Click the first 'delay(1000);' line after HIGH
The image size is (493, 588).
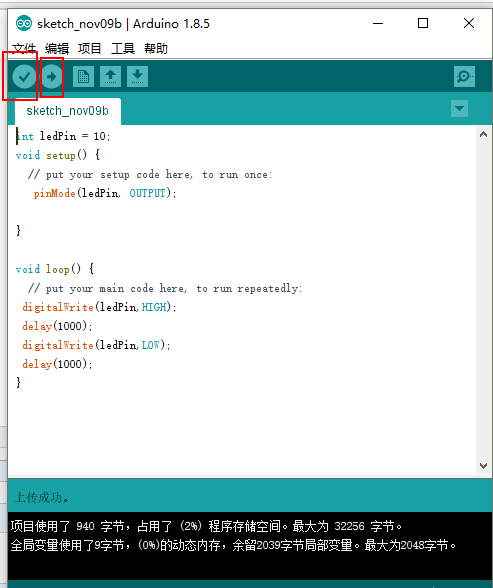pos(57,326)
